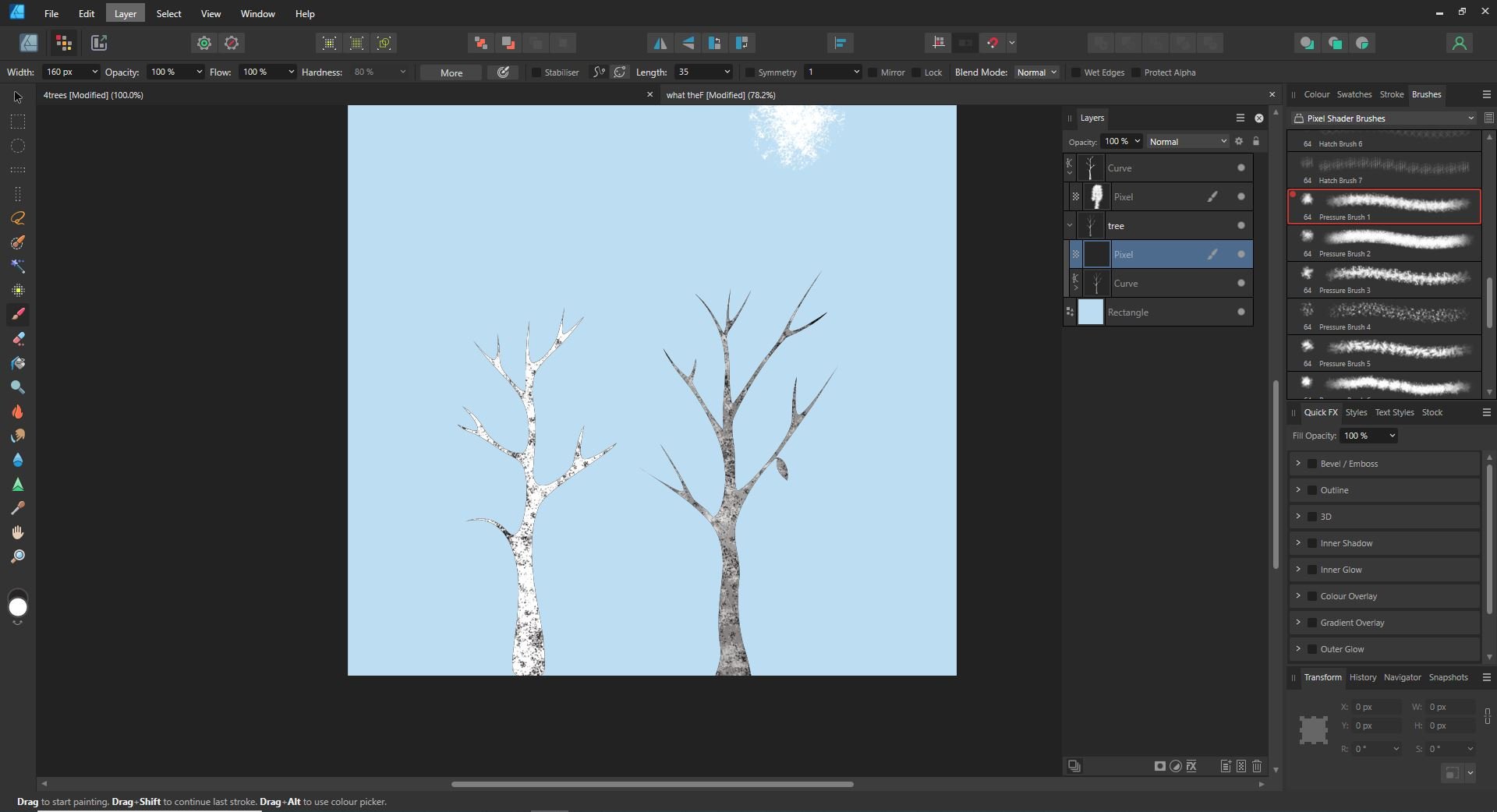Select the Zoom magnifier tool at bottom
The width and height of the screenshot is (1497, 812).
tap(17, 556)
